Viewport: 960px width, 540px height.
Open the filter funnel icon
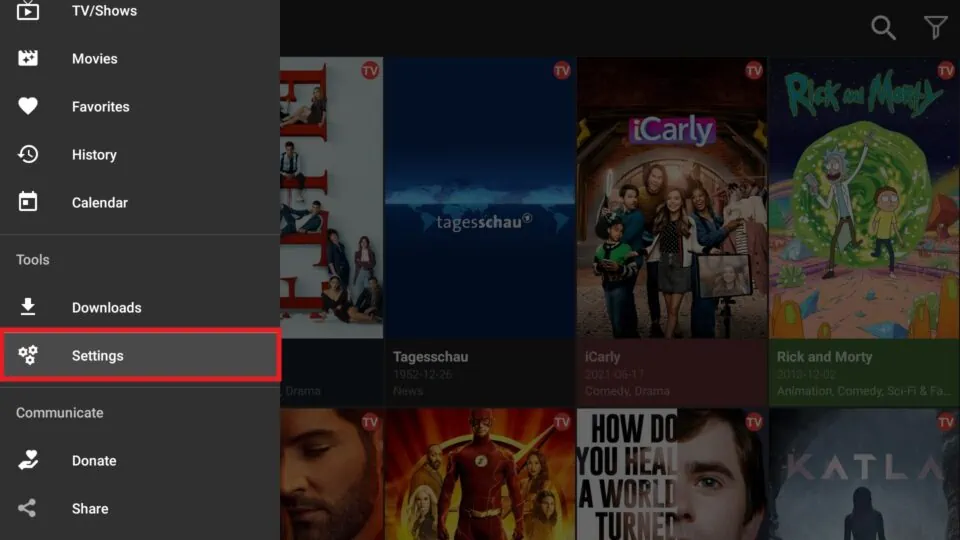[x=936, y=28]
